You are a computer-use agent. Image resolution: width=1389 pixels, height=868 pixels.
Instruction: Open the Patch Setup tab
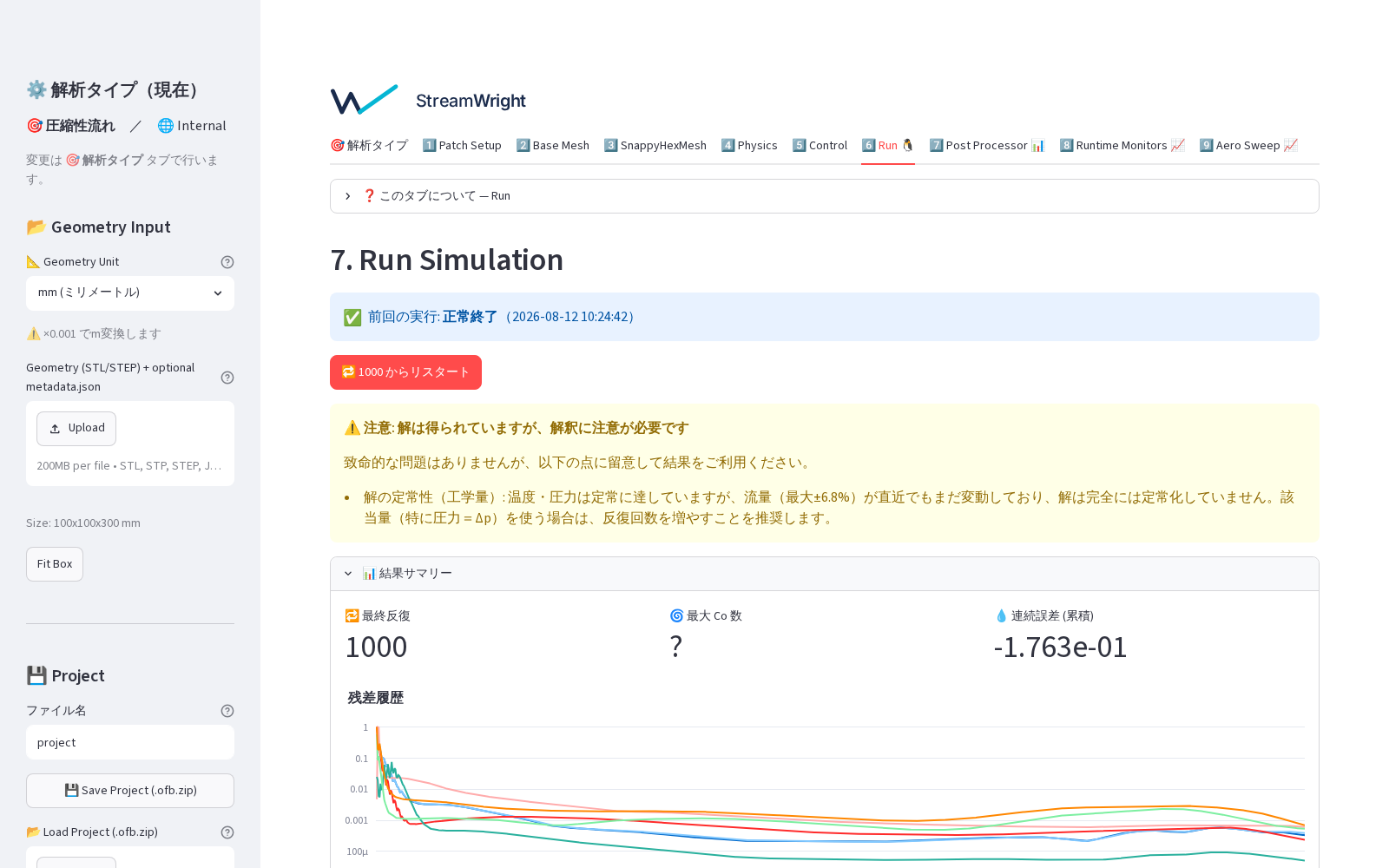coord(462,146)
